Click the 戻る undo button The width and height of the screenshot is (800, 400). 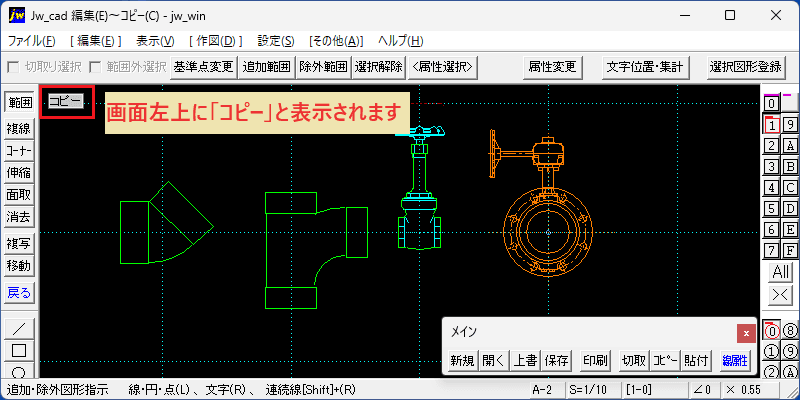pos(19,293)
